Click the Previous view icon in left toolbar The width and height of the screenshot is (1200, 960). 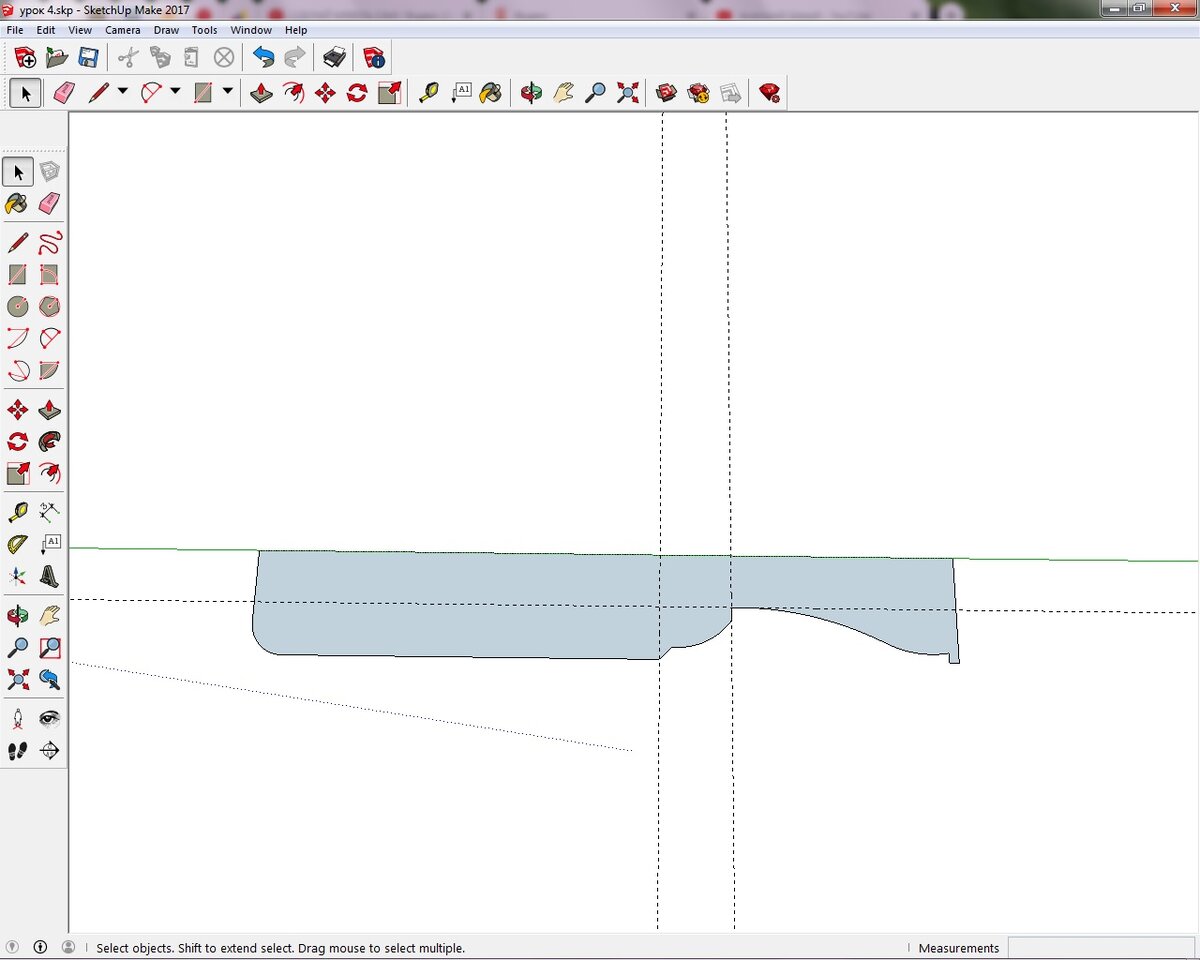(x=49, y=679)
